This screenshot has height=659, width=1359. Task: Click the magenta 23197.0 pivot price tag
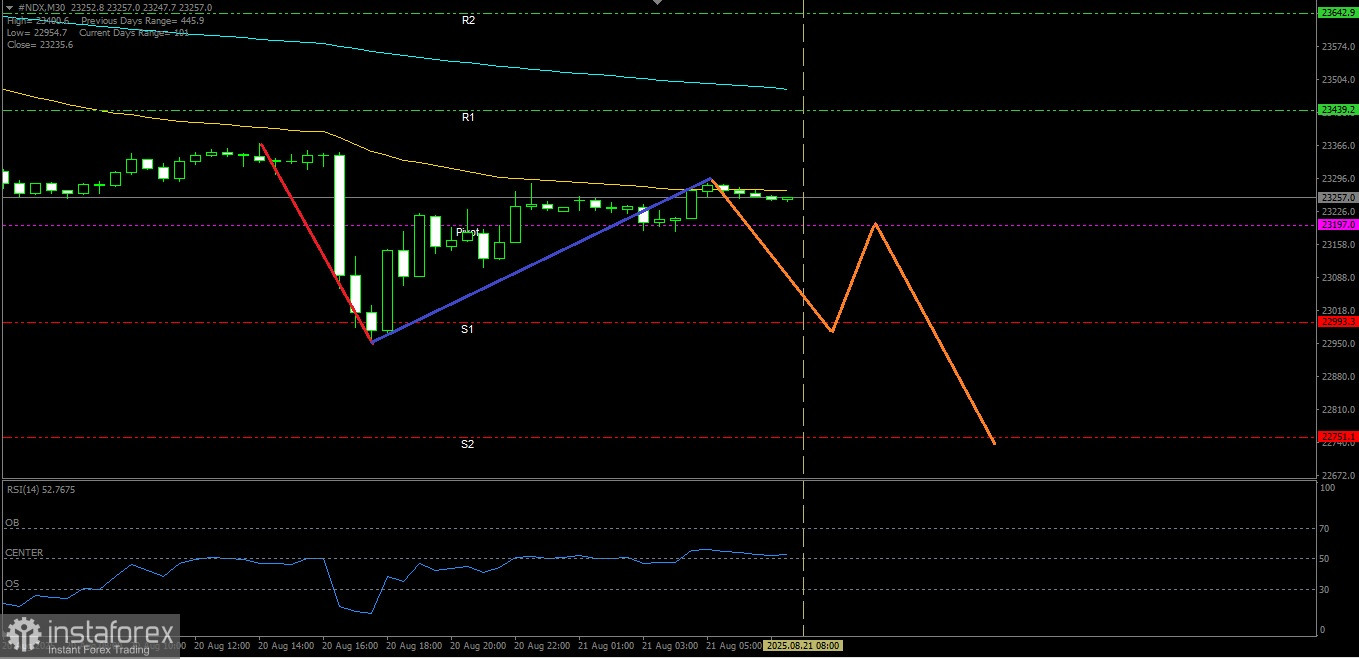click(x=1338, y=225)
